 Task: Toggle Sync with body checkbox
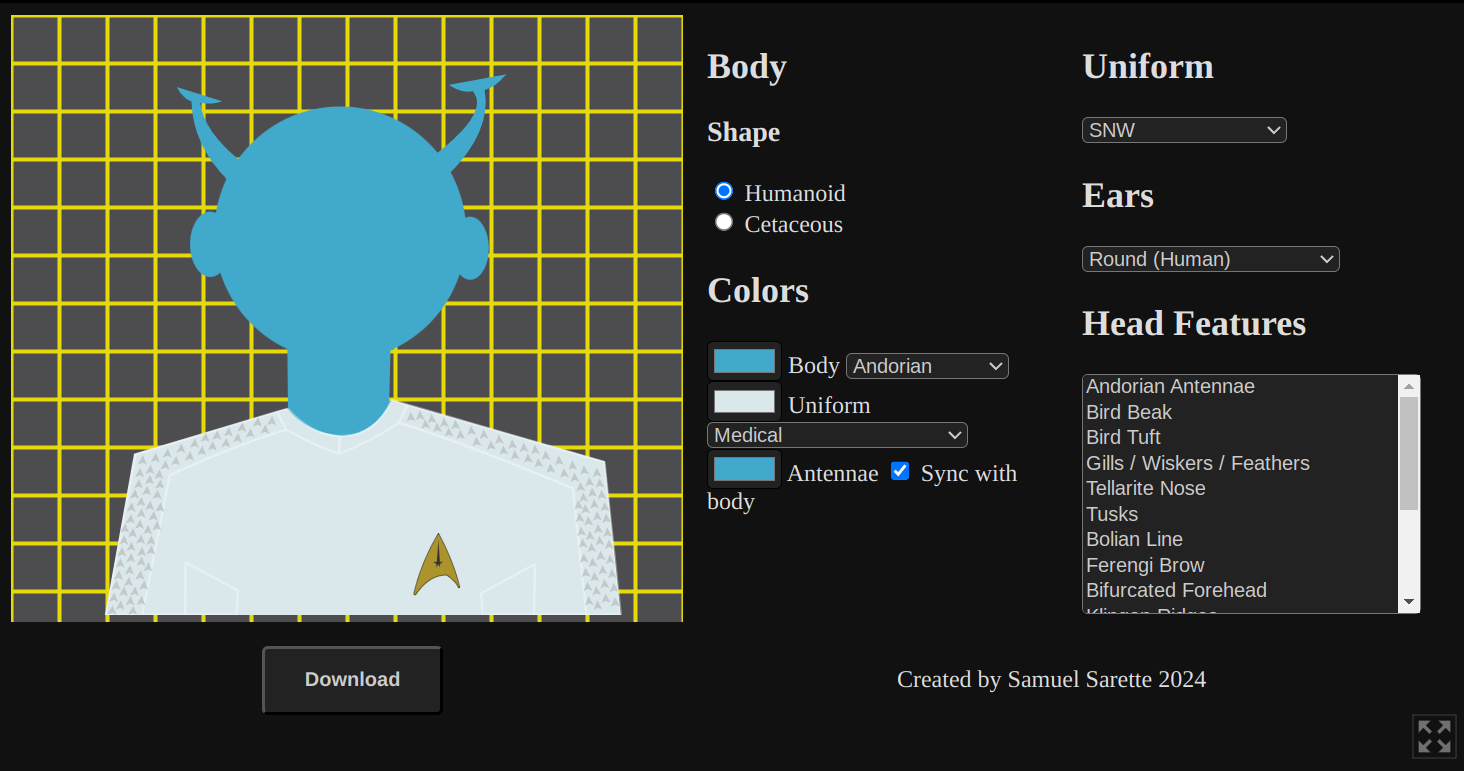coord(900,471)
